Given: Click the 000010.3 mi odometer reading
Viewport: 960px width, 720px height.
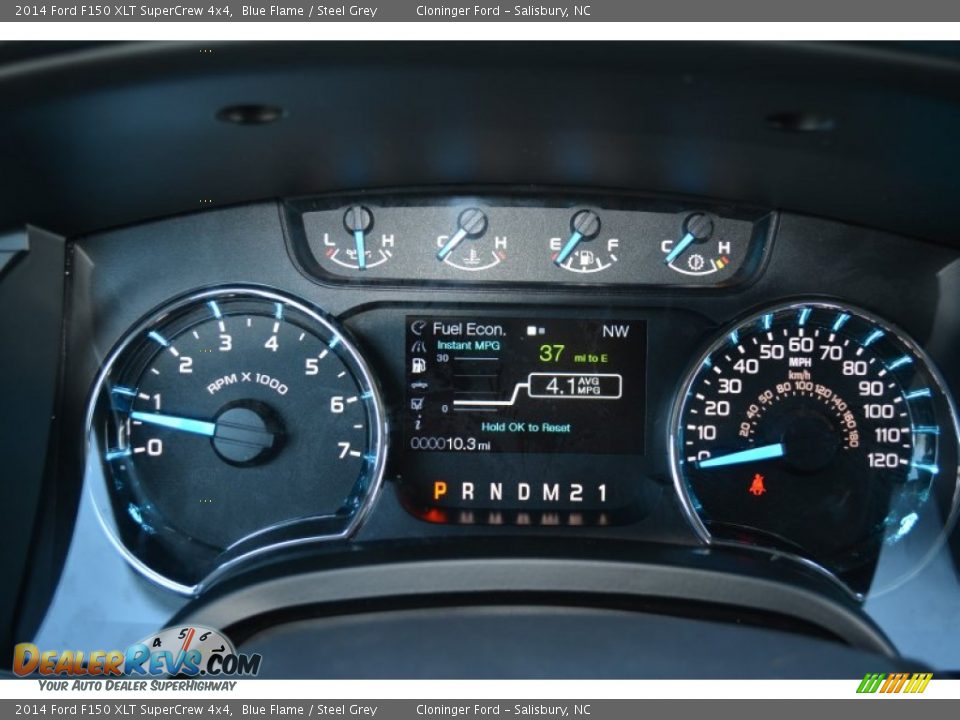Looking at the screenshot, I should (x=451, y=444).
